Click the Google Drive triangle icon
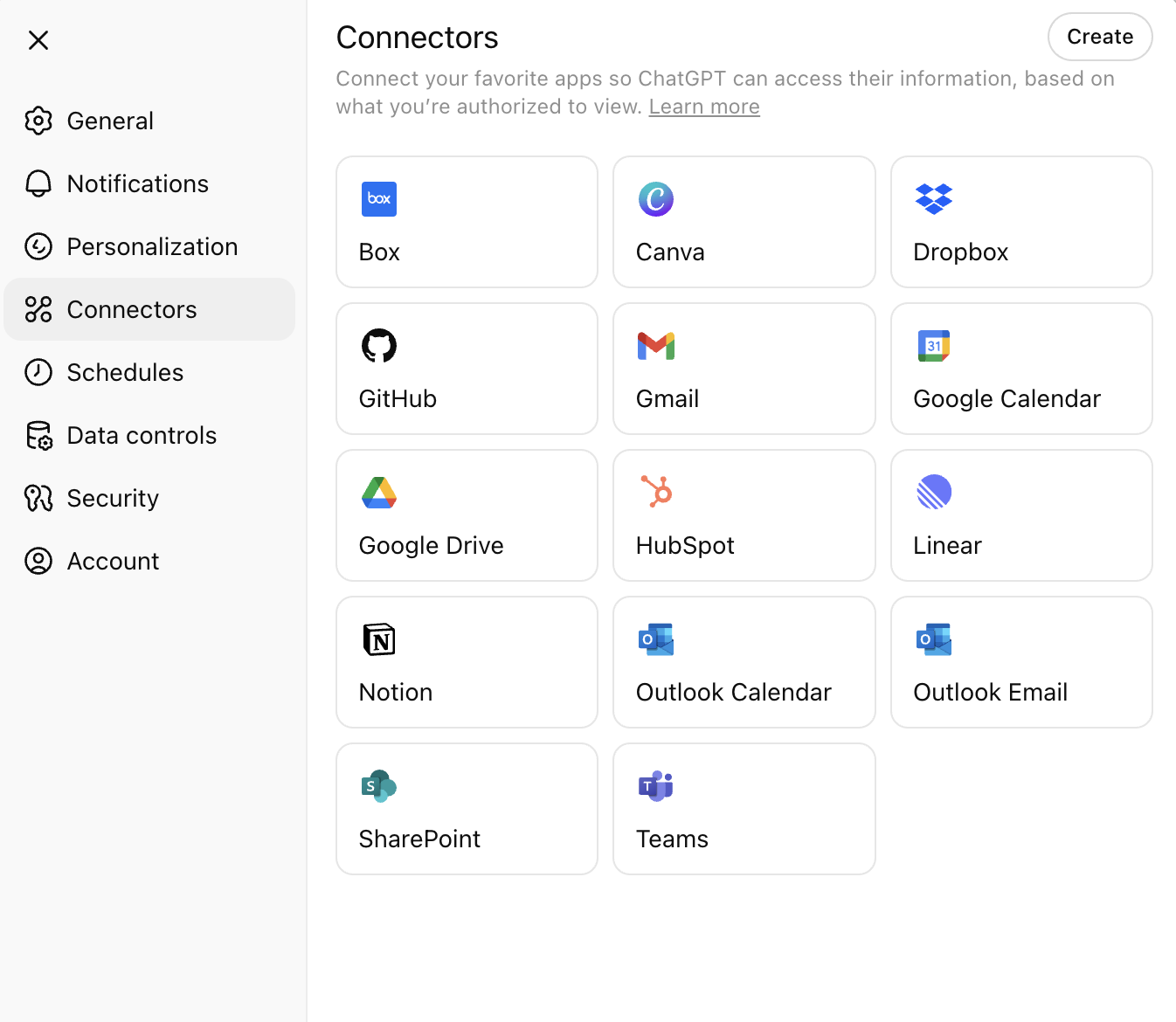Screen dimensions: 1176x1022 point(379,493)
